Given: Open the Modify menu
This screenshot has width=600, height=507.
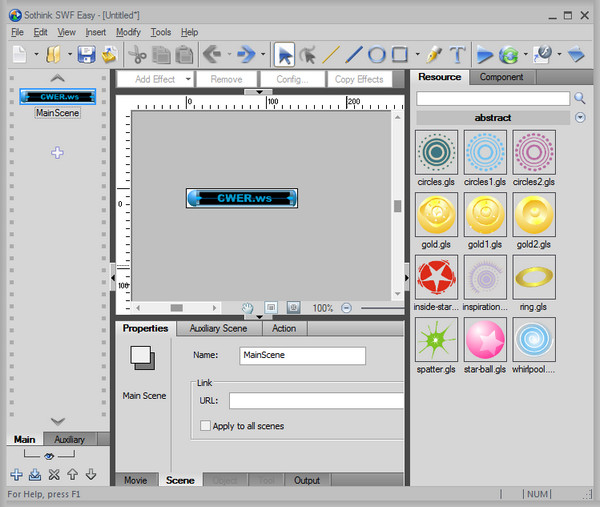Looking at the screenshot, I should pyautogui.click(x=128, y=32).
